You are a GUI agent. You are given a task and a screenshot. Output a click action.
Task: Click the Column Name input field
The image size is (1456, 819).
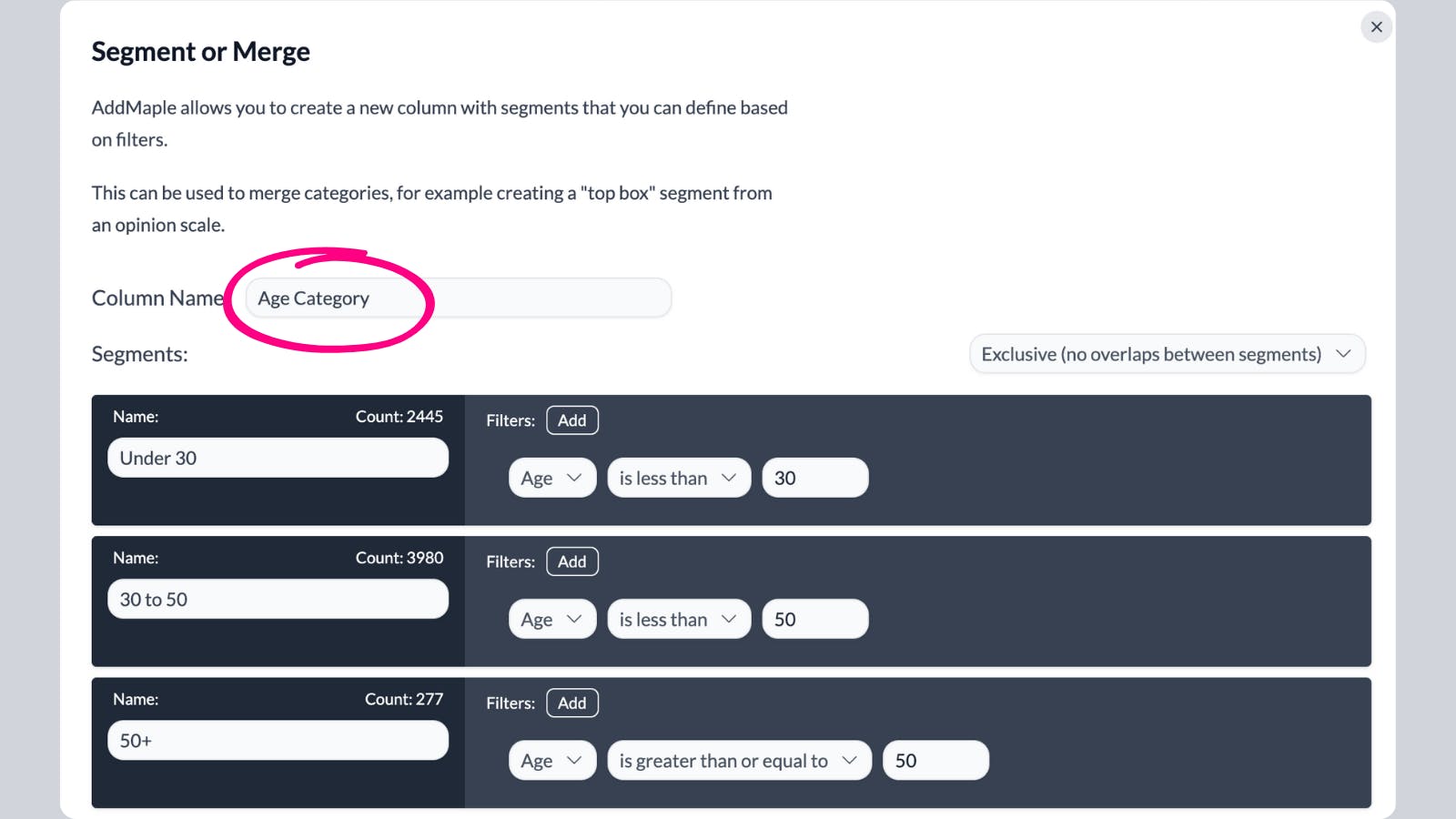pyautogui.click(x=458, y=298)
